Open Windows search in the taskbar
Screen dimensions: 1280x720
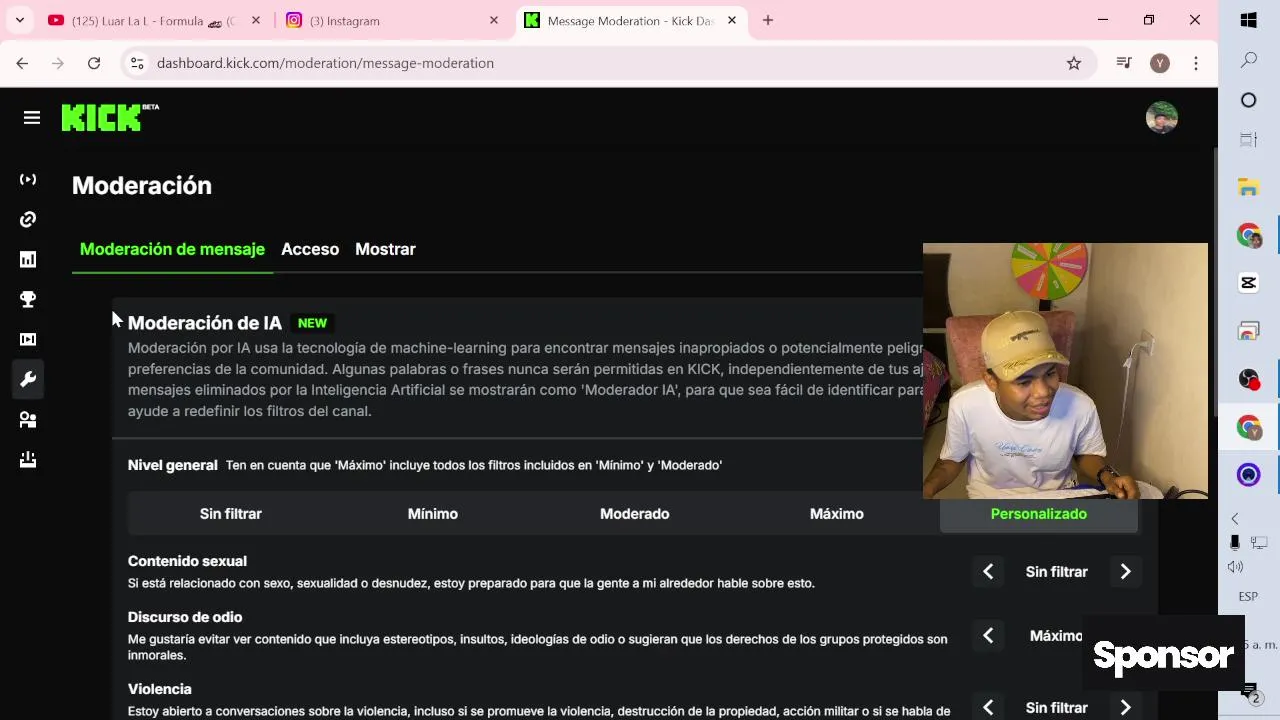coord(1249,60)
